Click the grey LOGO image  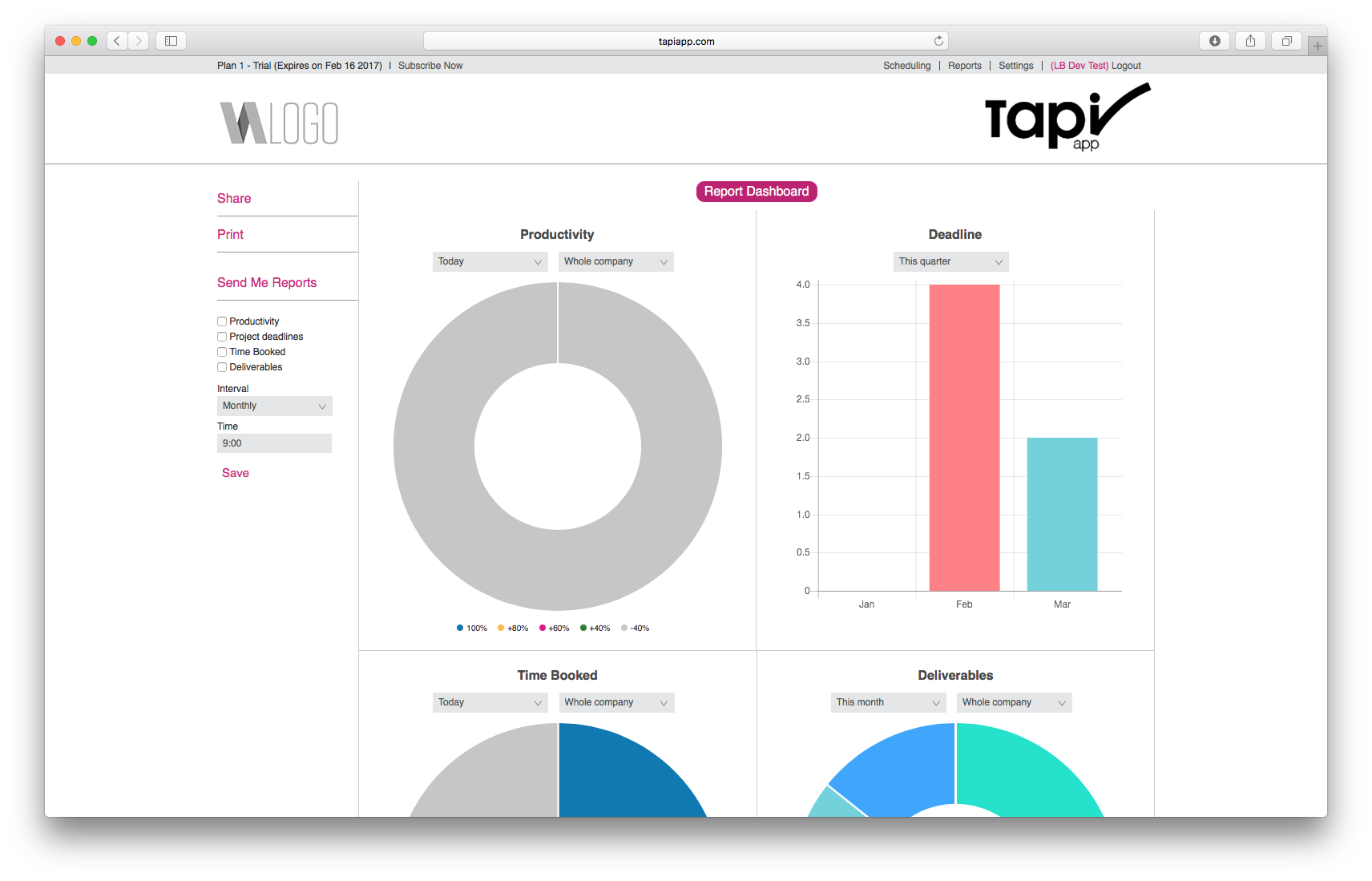[279, 123]
